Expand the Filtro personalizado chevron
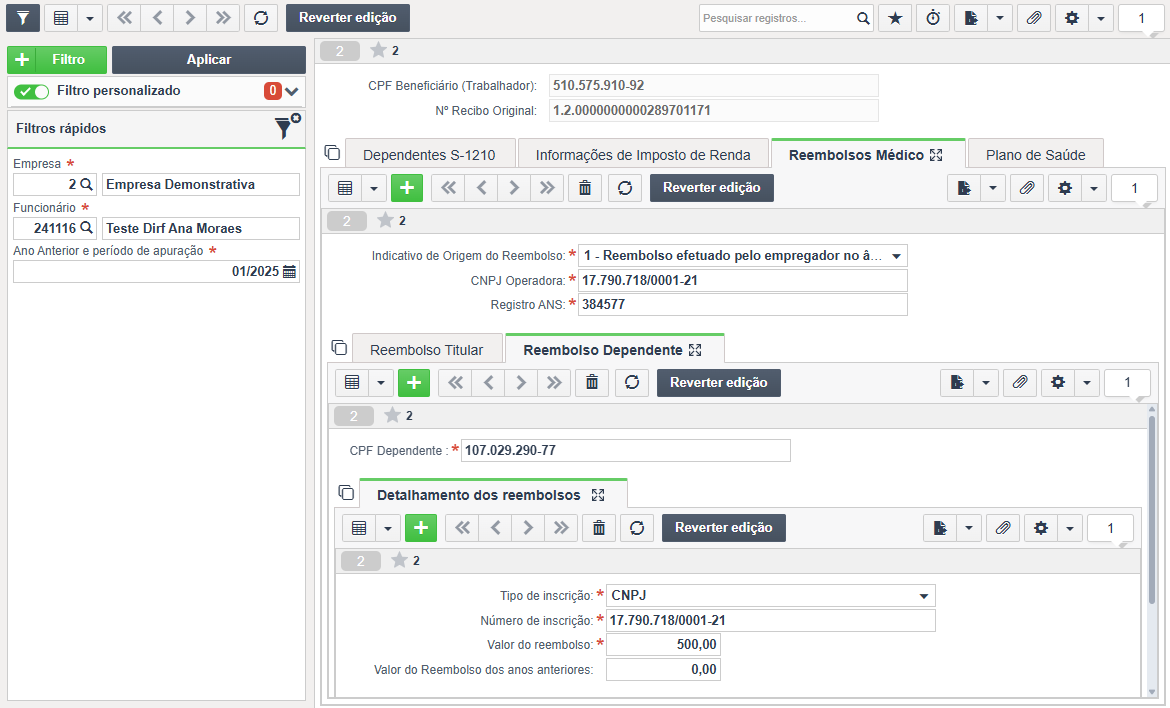 click(x=292, y=91)
